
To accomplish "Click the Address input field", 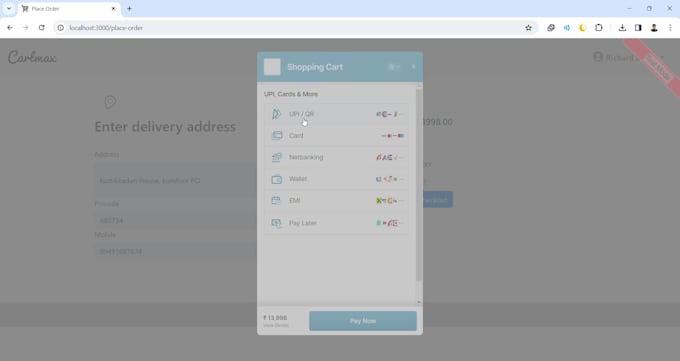I will [x=176, y=180].
